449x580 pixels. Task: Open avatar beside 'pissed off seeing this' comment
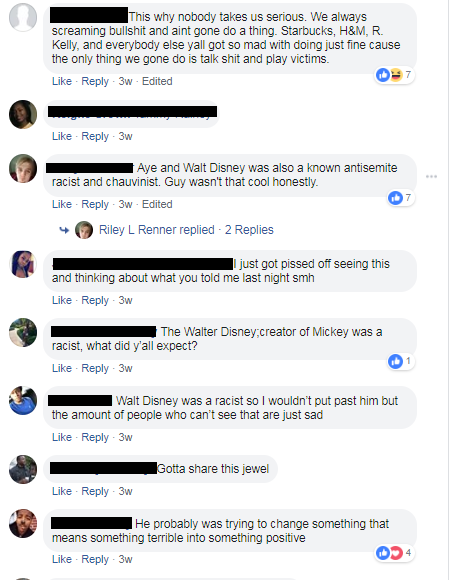(x=23, y=264)
